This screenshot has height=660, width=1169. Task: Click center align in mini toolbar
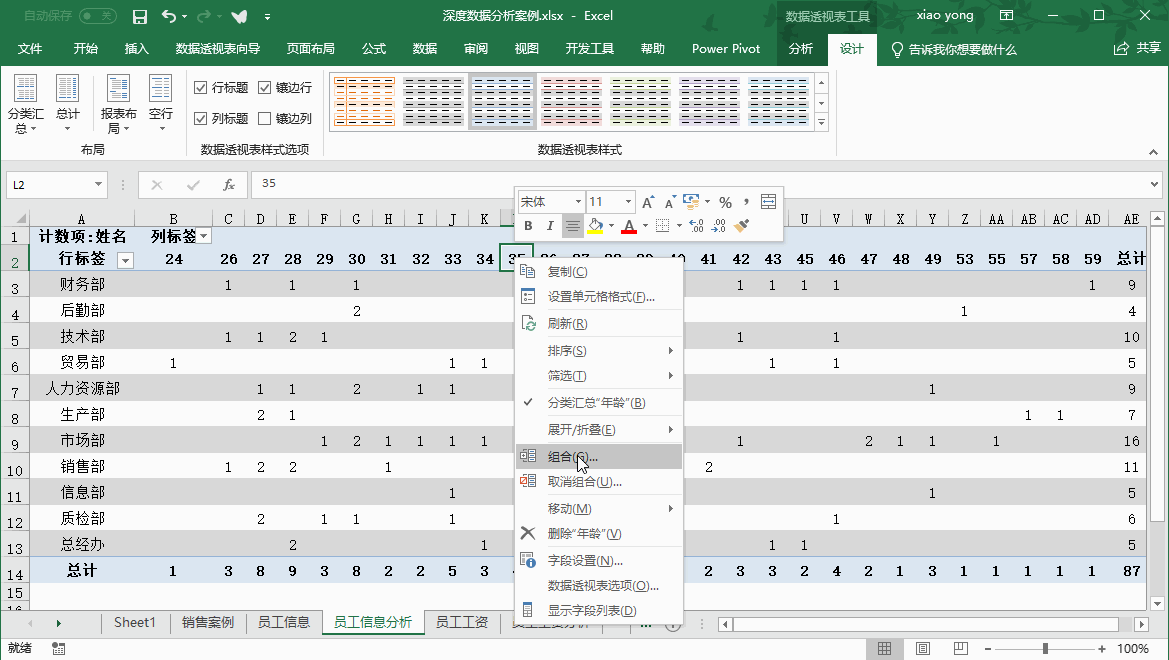[572, 225]
